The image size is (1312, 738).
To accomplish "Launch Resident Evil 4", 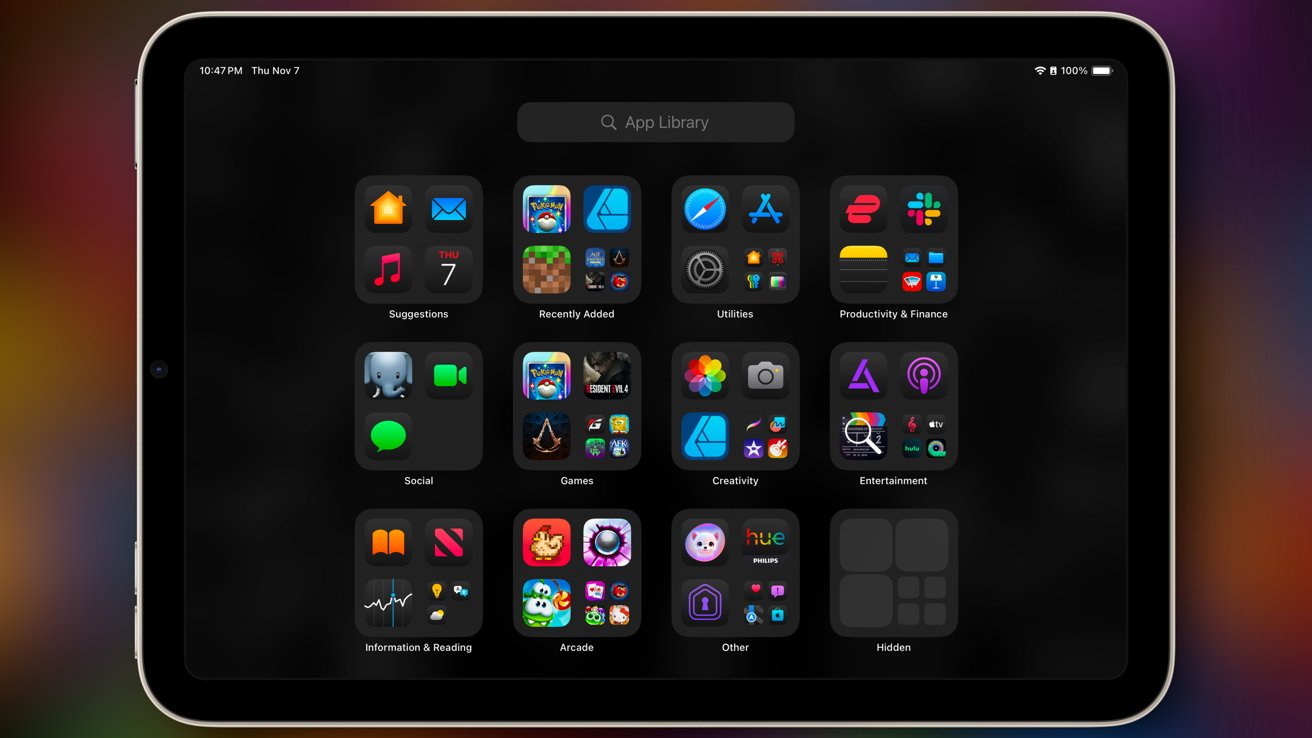I will (607, 376).
